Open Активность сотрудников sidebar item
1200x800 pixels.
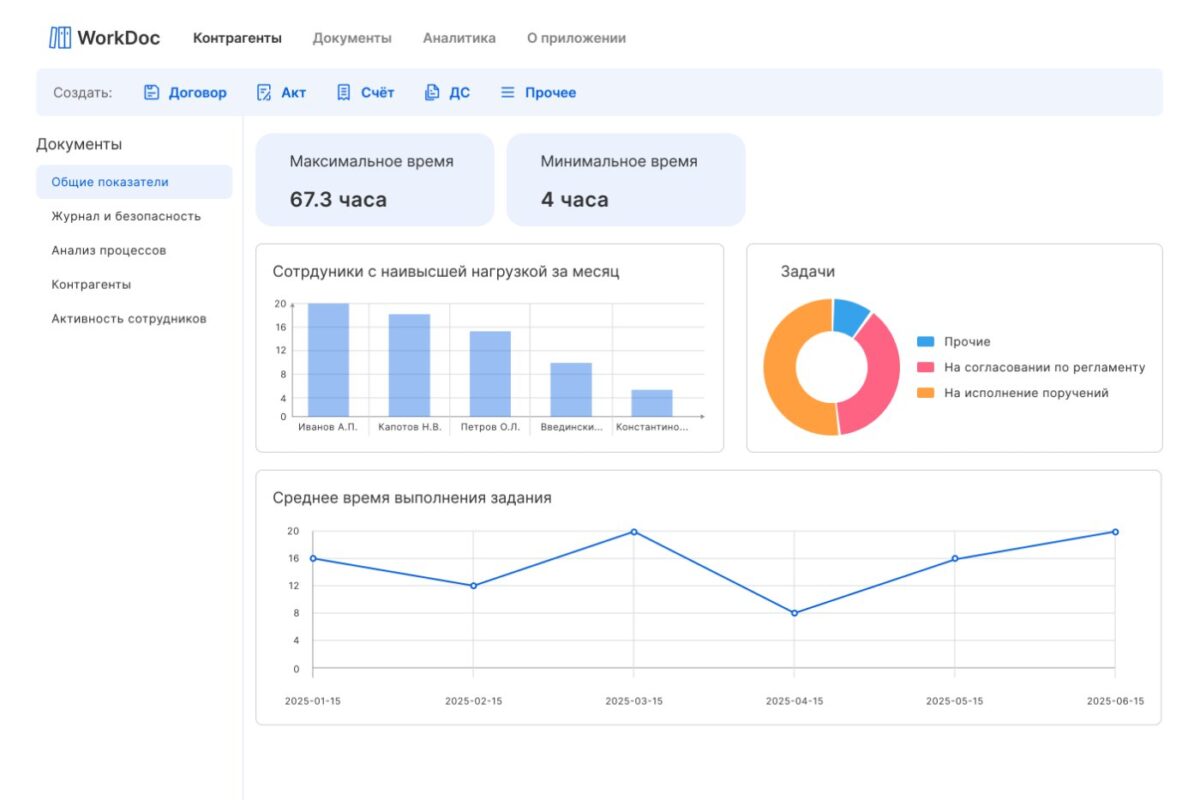[x=129, y=319]
